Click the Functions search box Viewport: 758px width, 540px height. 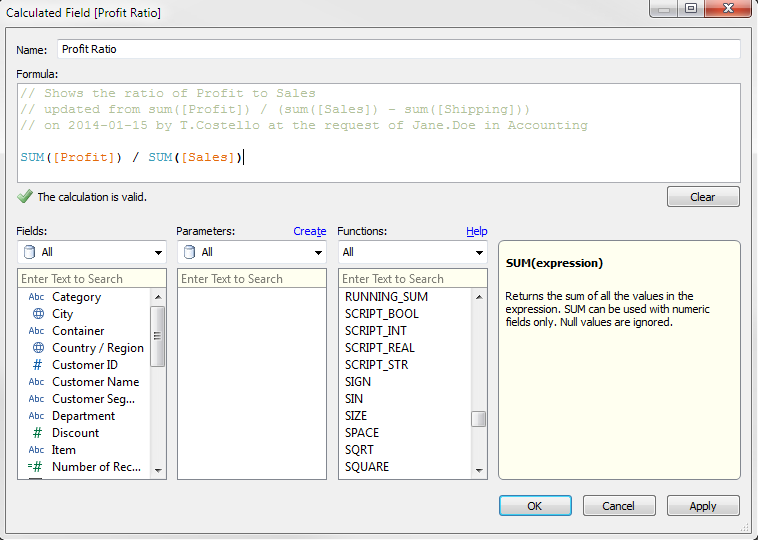[x=412, y=278]
